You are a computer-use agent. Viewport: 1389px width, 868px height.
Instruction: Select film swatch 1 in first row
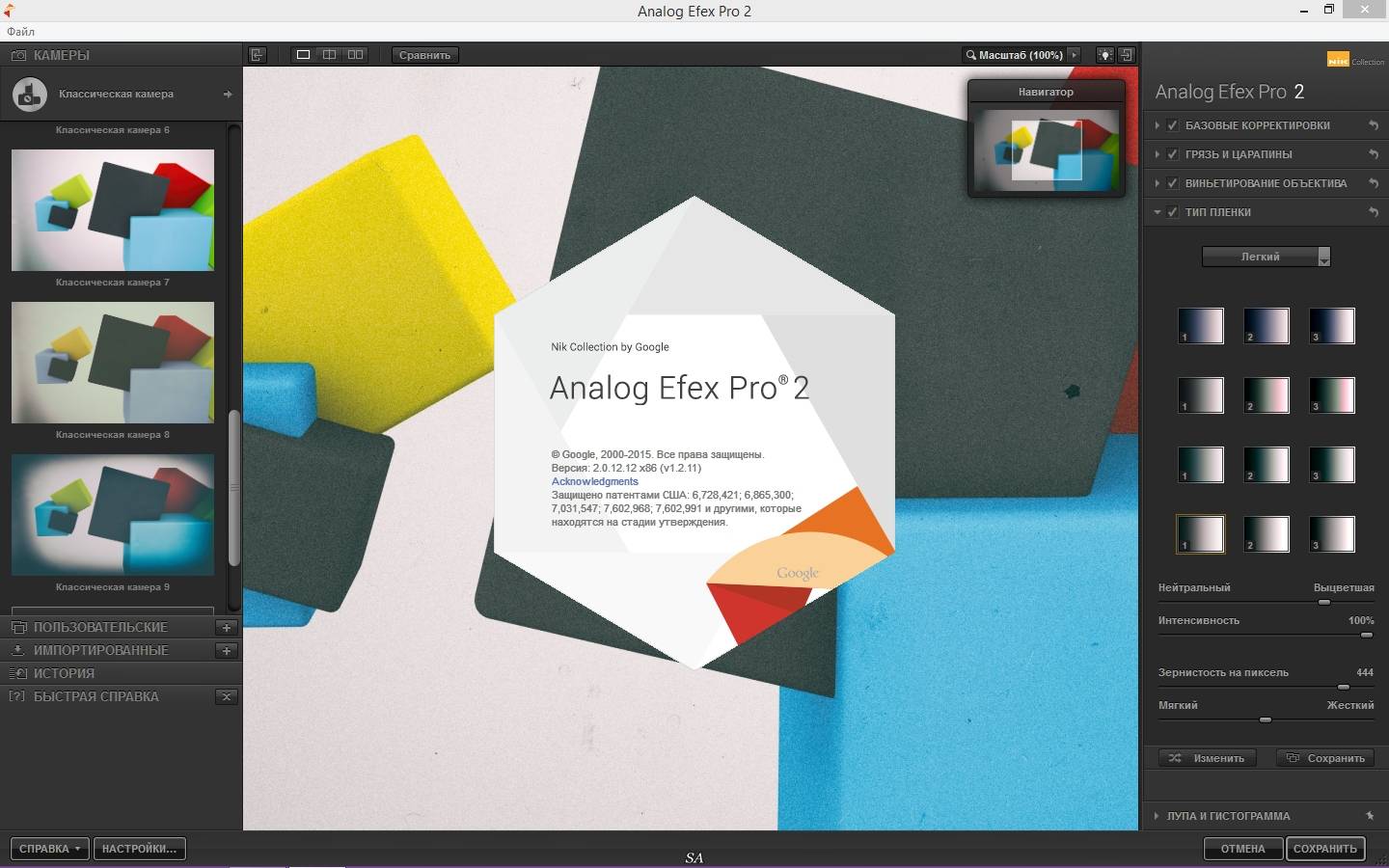(x=1201, y=326)
